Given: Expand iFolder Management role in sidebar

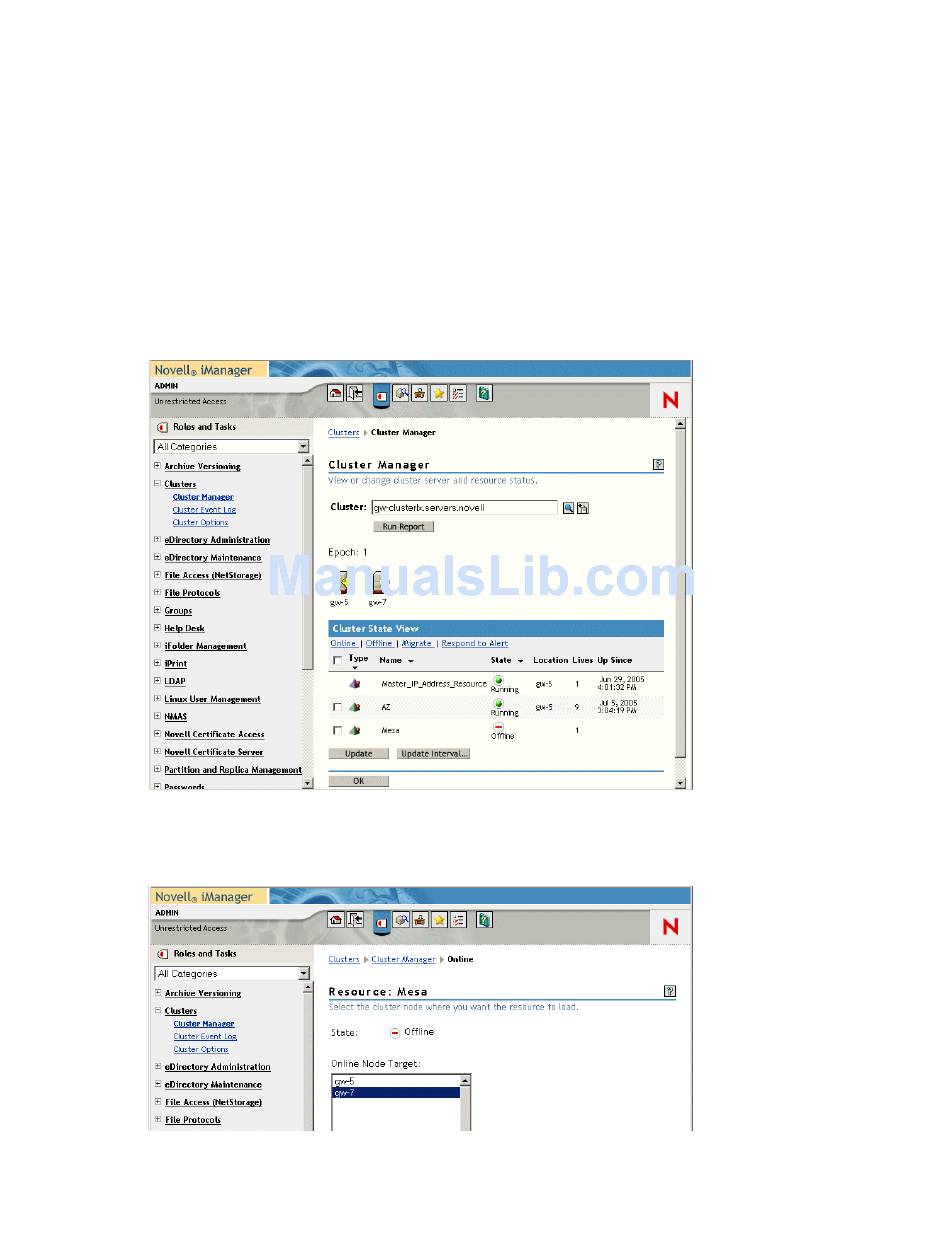Looking at the screenshot, I should point(157,646).
